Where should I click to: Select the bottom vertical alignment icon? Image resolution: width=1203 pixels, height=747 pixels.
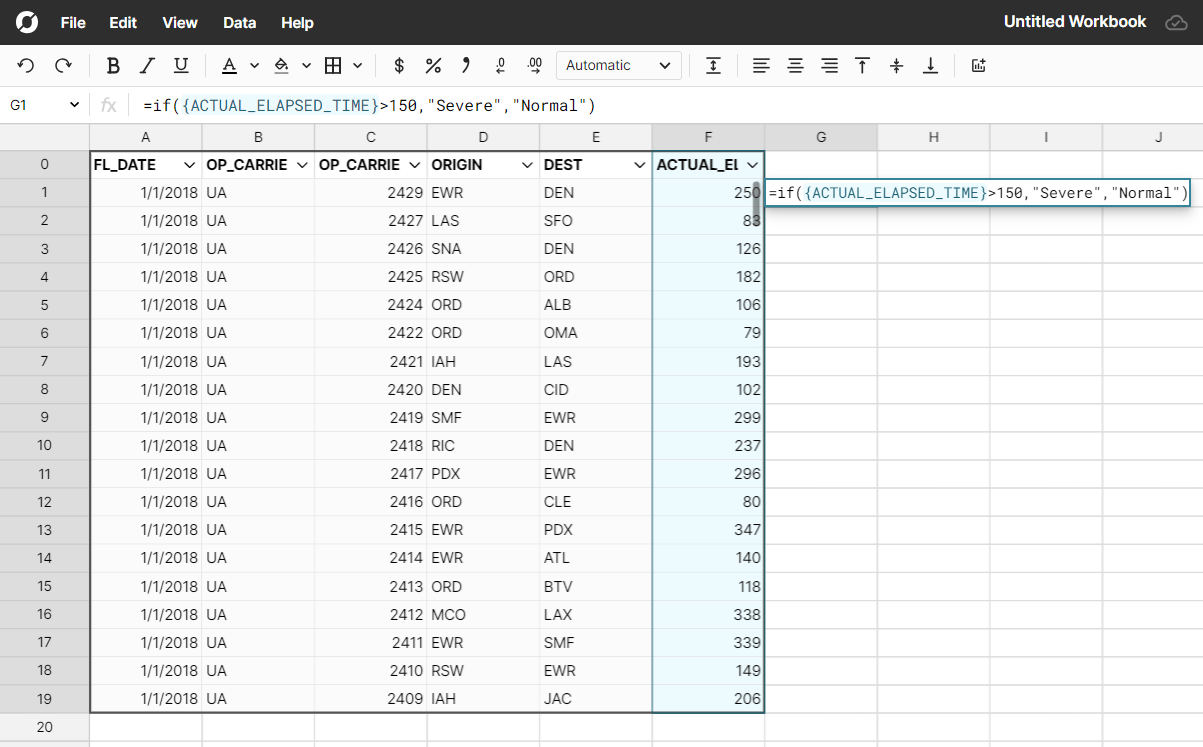pos(930,65)
